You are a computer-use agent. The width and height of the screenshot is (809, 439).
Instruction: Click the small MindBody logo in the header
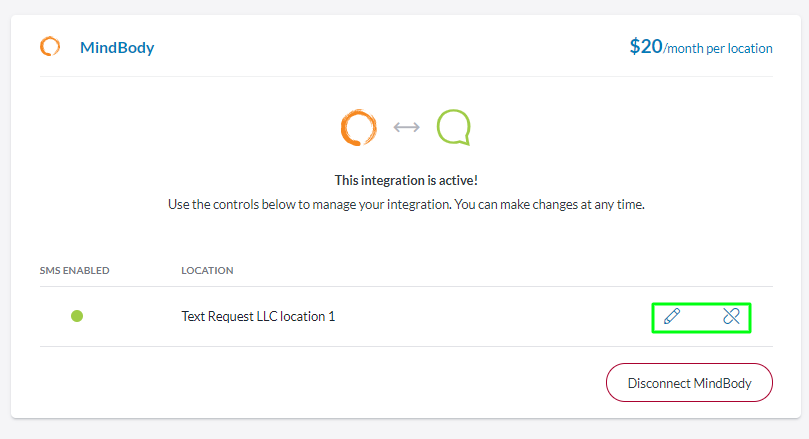pyautogui.click(x=50, y=46)
